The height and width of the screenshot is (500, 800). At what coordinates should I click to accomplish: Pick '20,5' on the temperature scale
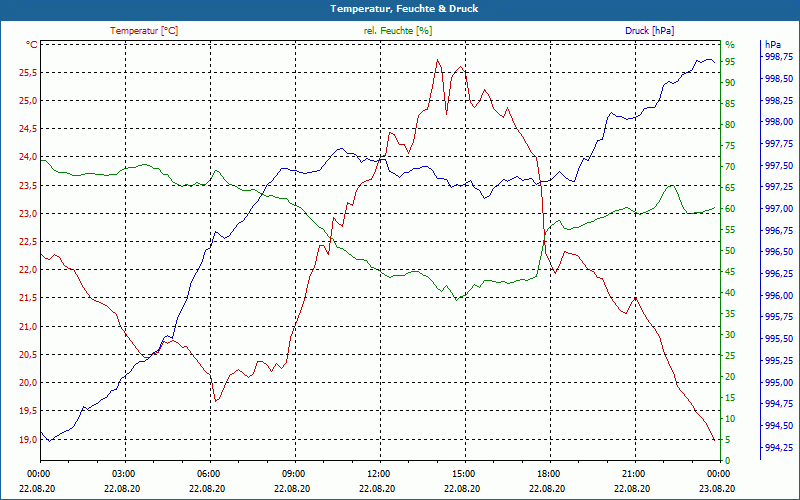(28, 355)
